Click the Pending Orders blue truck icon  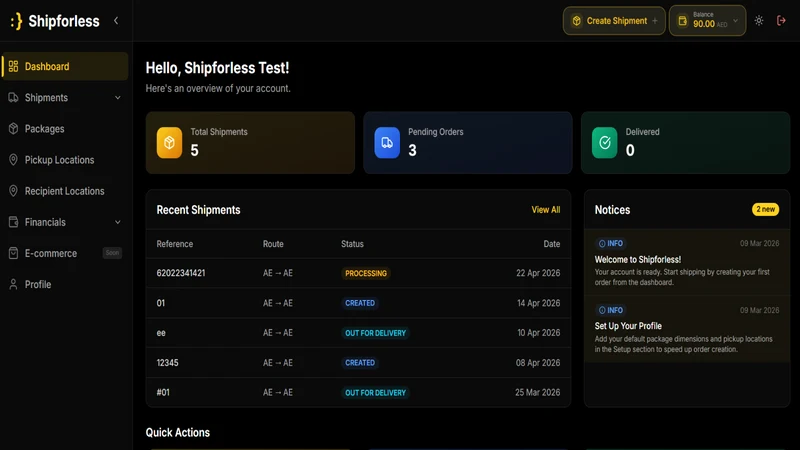tap(387, 142)
